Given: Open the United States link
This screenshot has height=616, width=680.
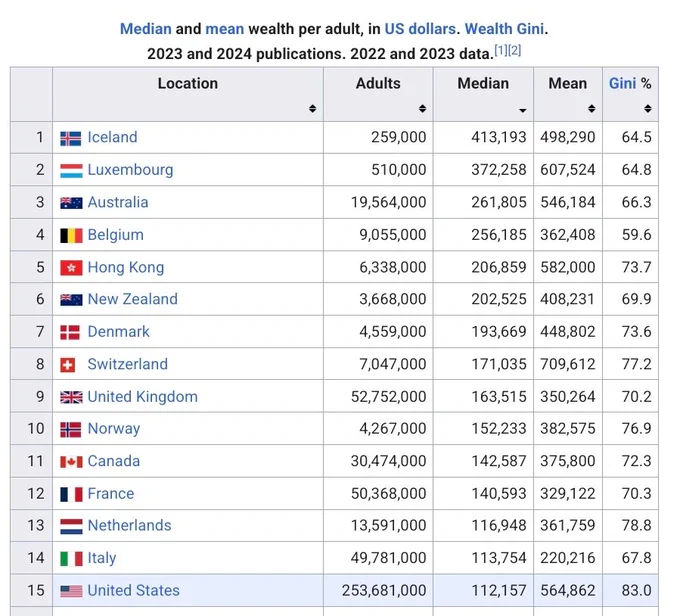Looking at the screenshot, I should pos(134,591).
